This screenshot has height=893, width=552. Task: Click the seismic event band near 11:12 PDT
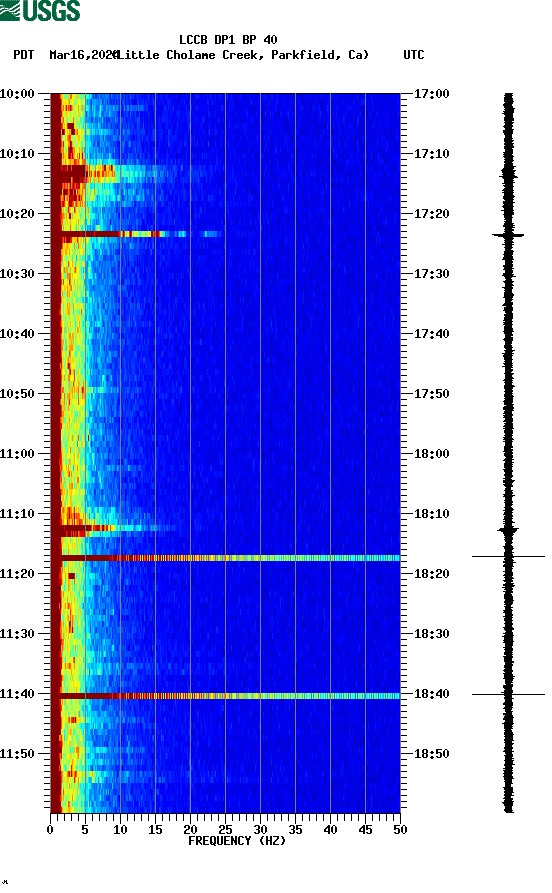point(114,528)
